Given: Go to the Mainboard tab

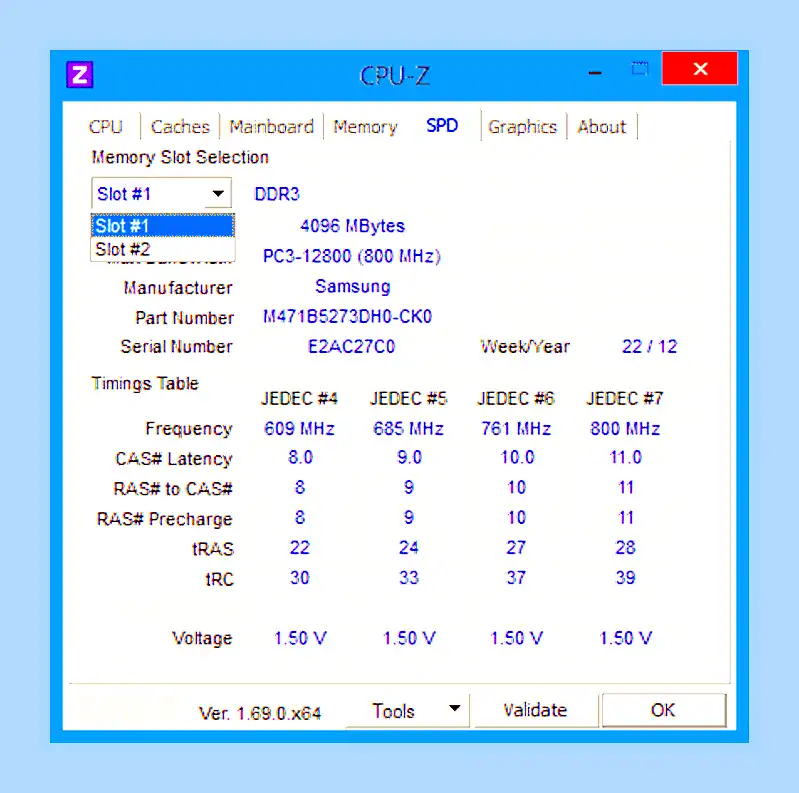Looking at the screenshot, I should click(x=271, y=126).
